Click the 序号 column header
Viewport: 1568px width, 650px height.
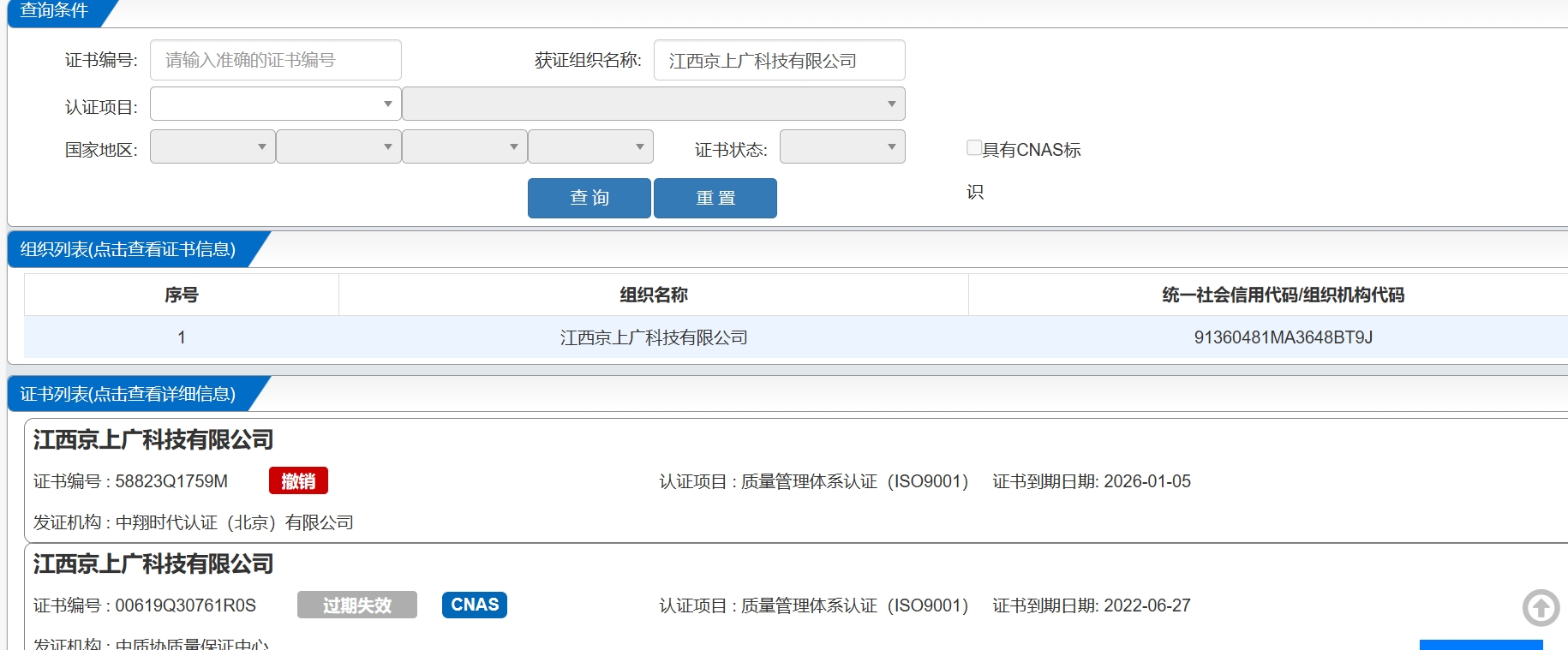182,295
